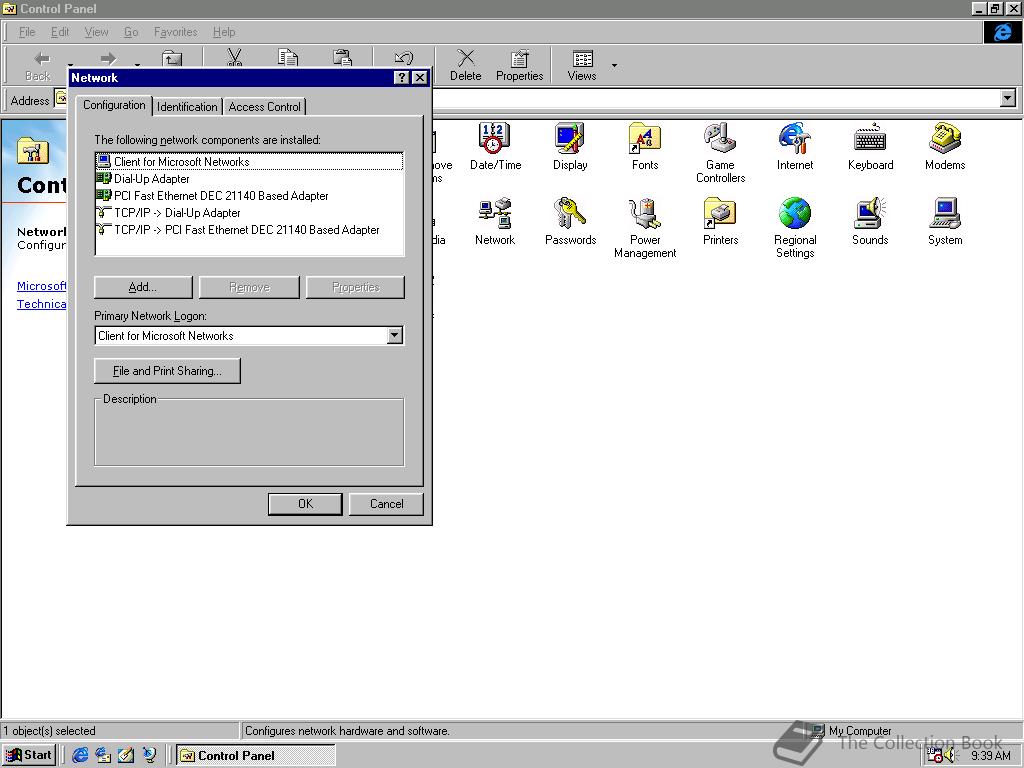This screenshot has width=1024, height=768.
Task: Select the Dial-Up Adapter list item
Action: click(249, 178)
